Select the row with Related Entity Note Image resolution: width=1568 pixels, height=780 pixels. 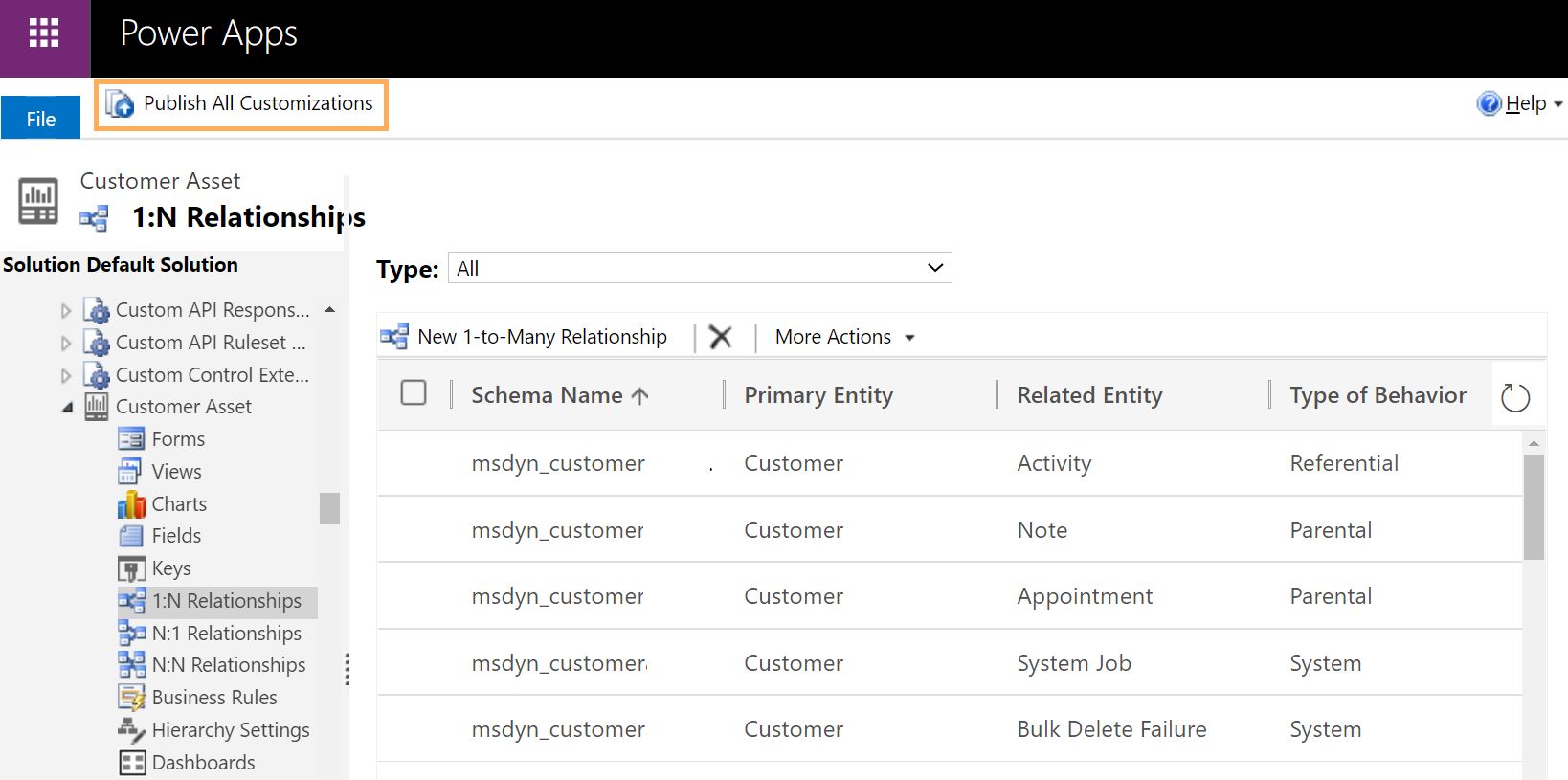pyautogui.click(x=950, y=529)
